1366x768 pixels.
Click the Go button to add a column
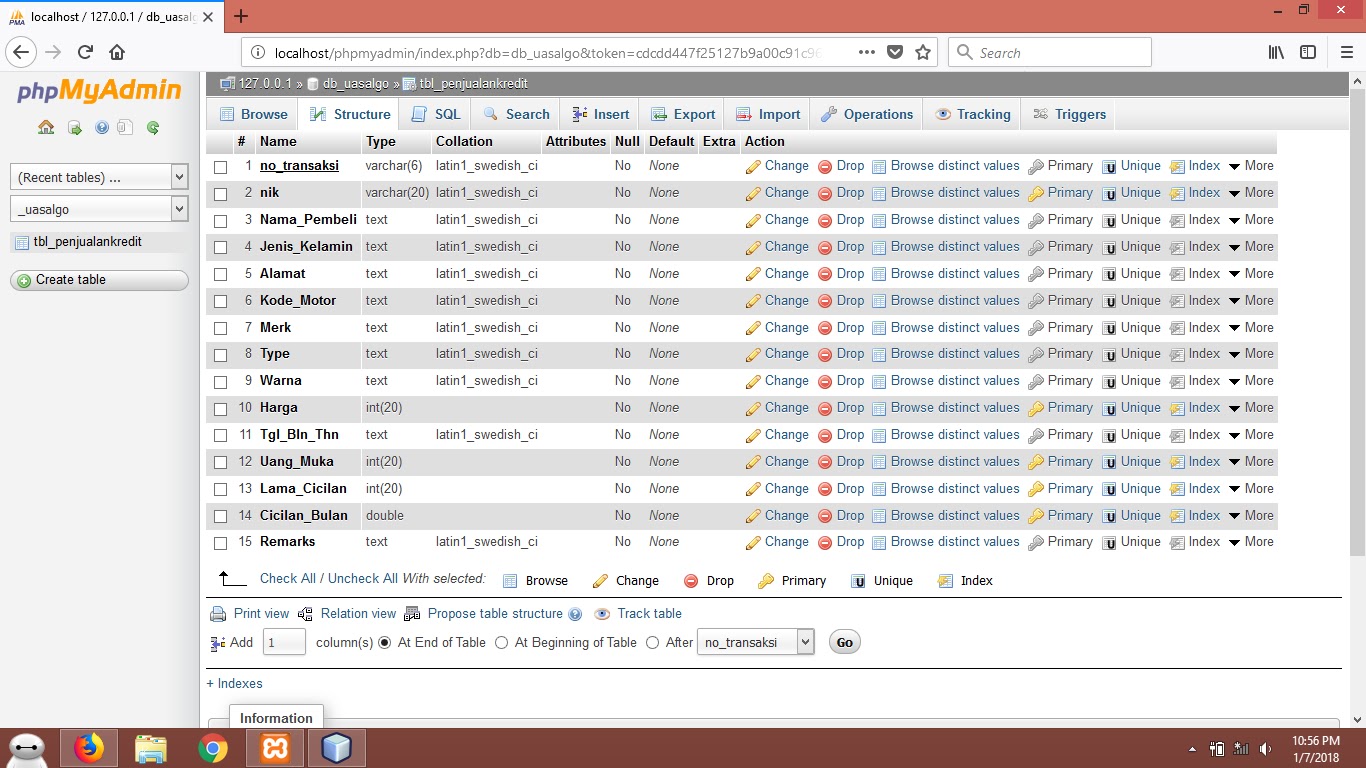(x=844, y=642)
